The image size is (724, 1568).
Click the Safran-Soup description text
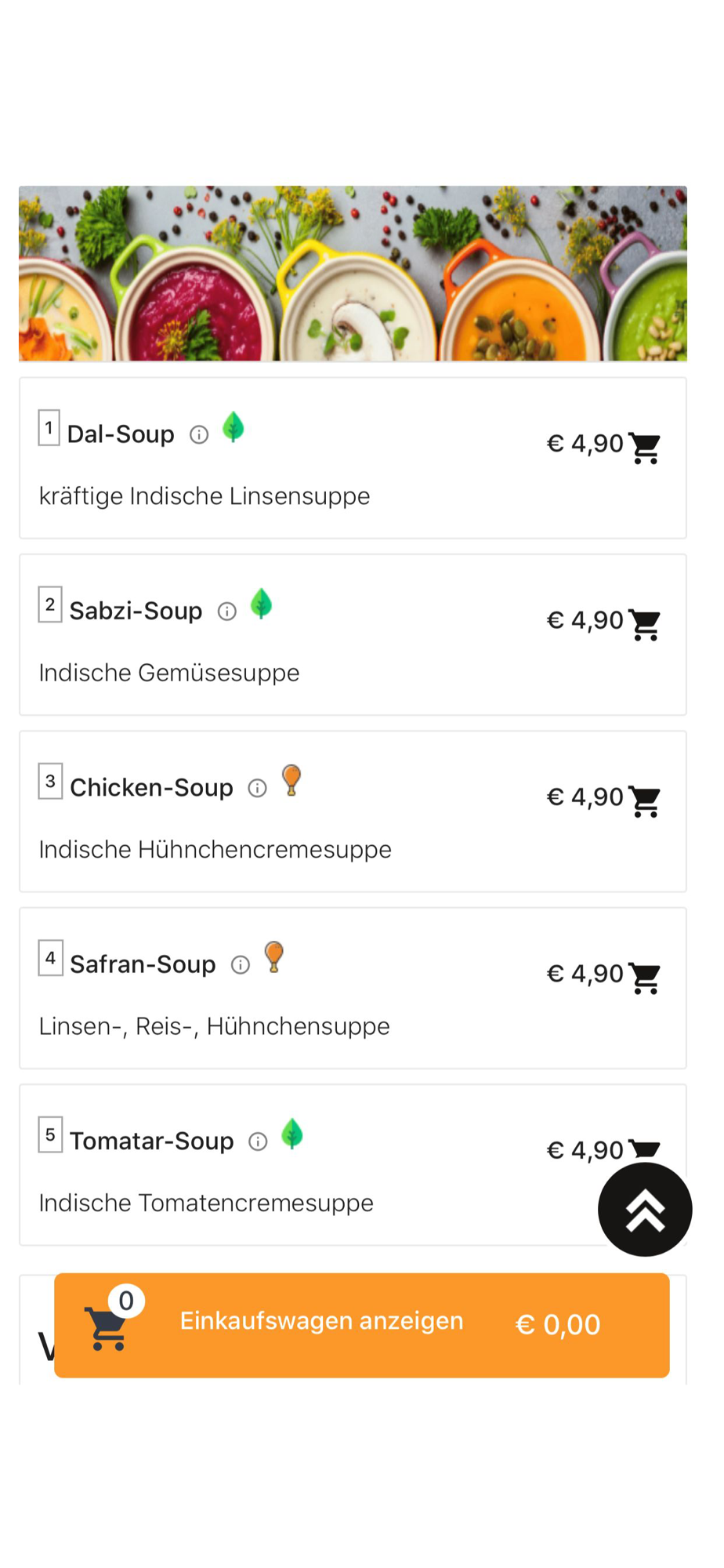[214, 1026]
